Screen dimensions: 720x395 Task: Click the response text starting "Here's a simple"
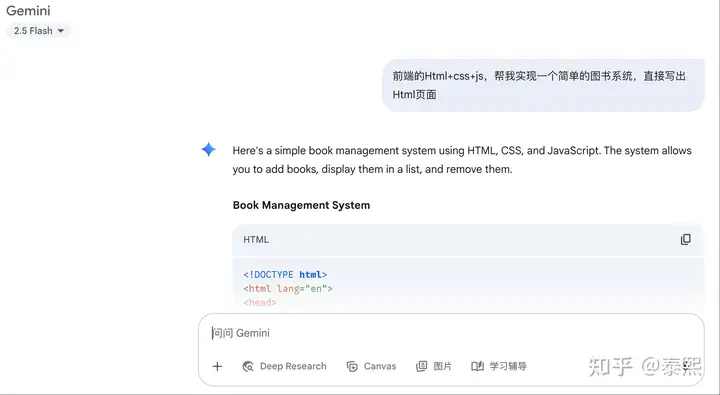(462, 160)
